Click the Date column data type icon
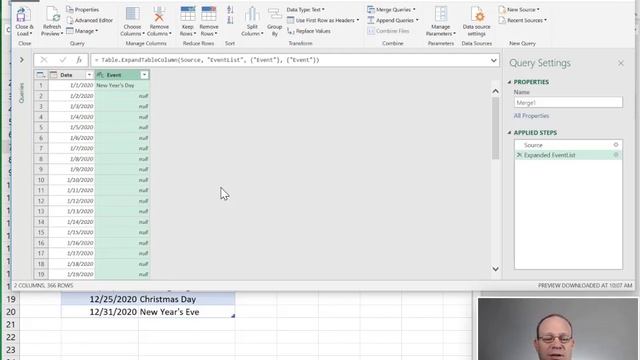 [53, 75]
